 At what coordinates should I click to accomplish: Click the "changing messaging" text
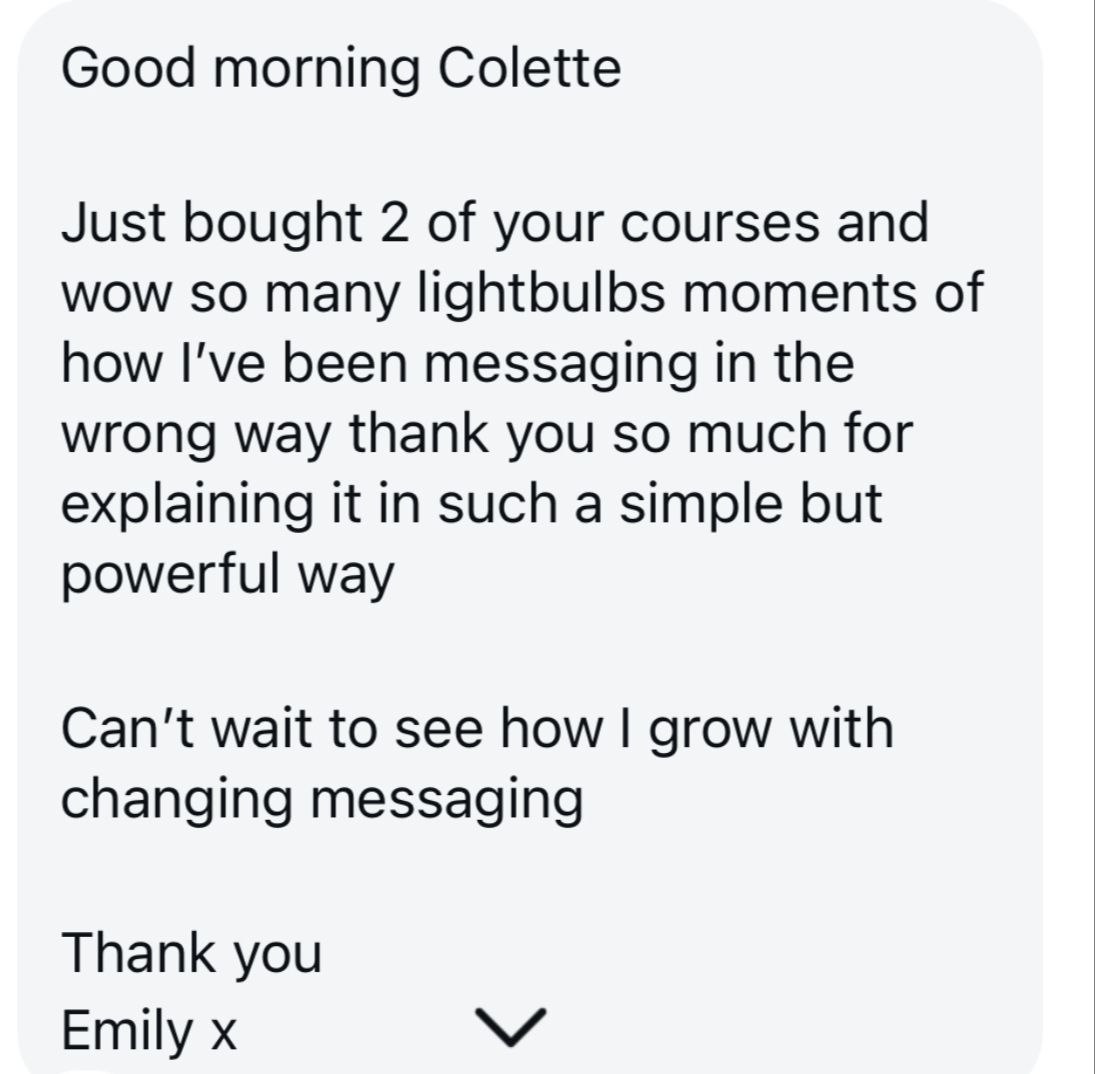[322, 799]
